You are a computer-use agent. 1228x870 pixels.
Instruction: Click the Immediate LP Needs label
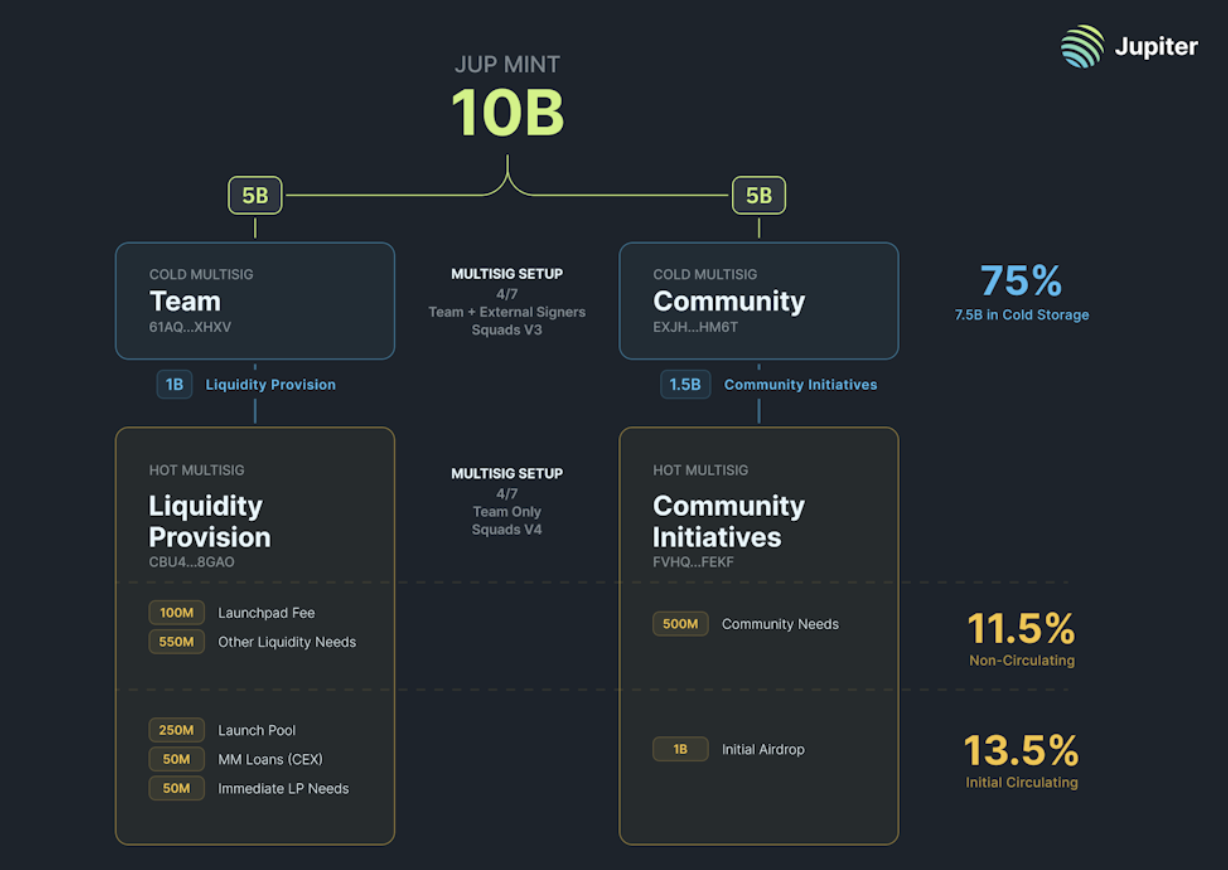283,788
